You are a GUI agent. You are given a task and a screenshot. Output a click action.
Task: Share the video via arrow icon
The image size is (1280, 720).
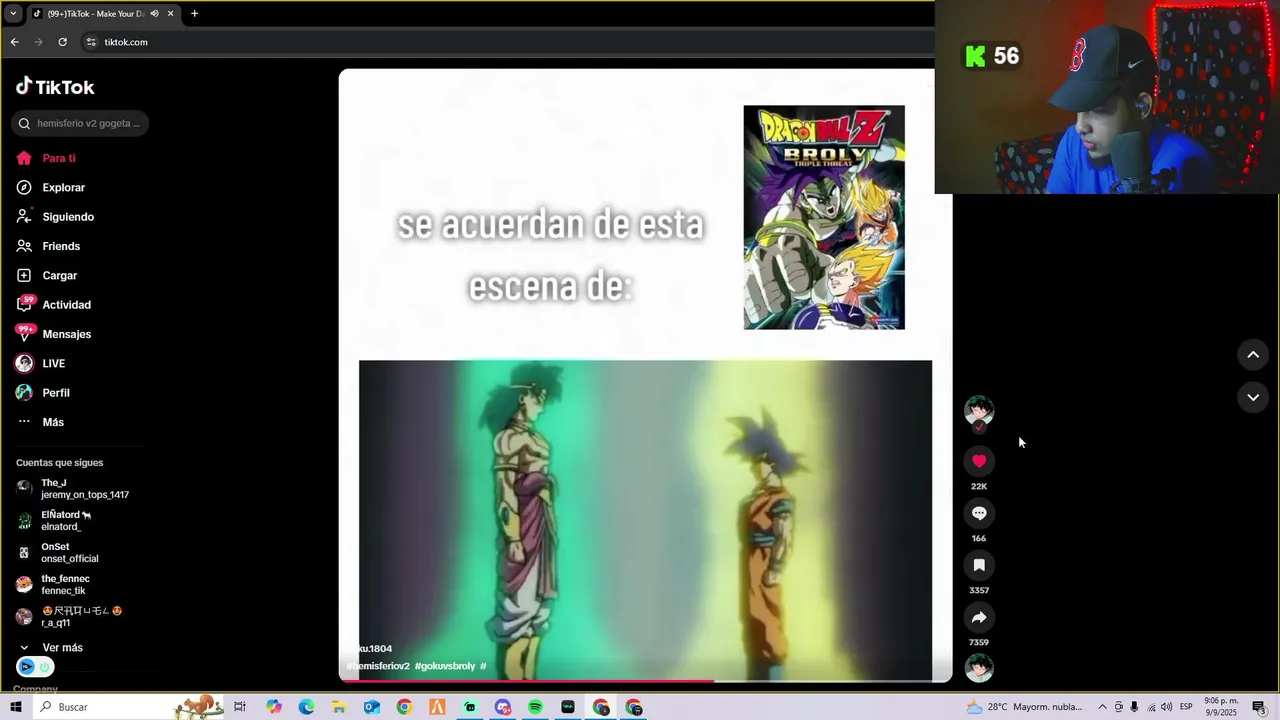tap(979, 617)
